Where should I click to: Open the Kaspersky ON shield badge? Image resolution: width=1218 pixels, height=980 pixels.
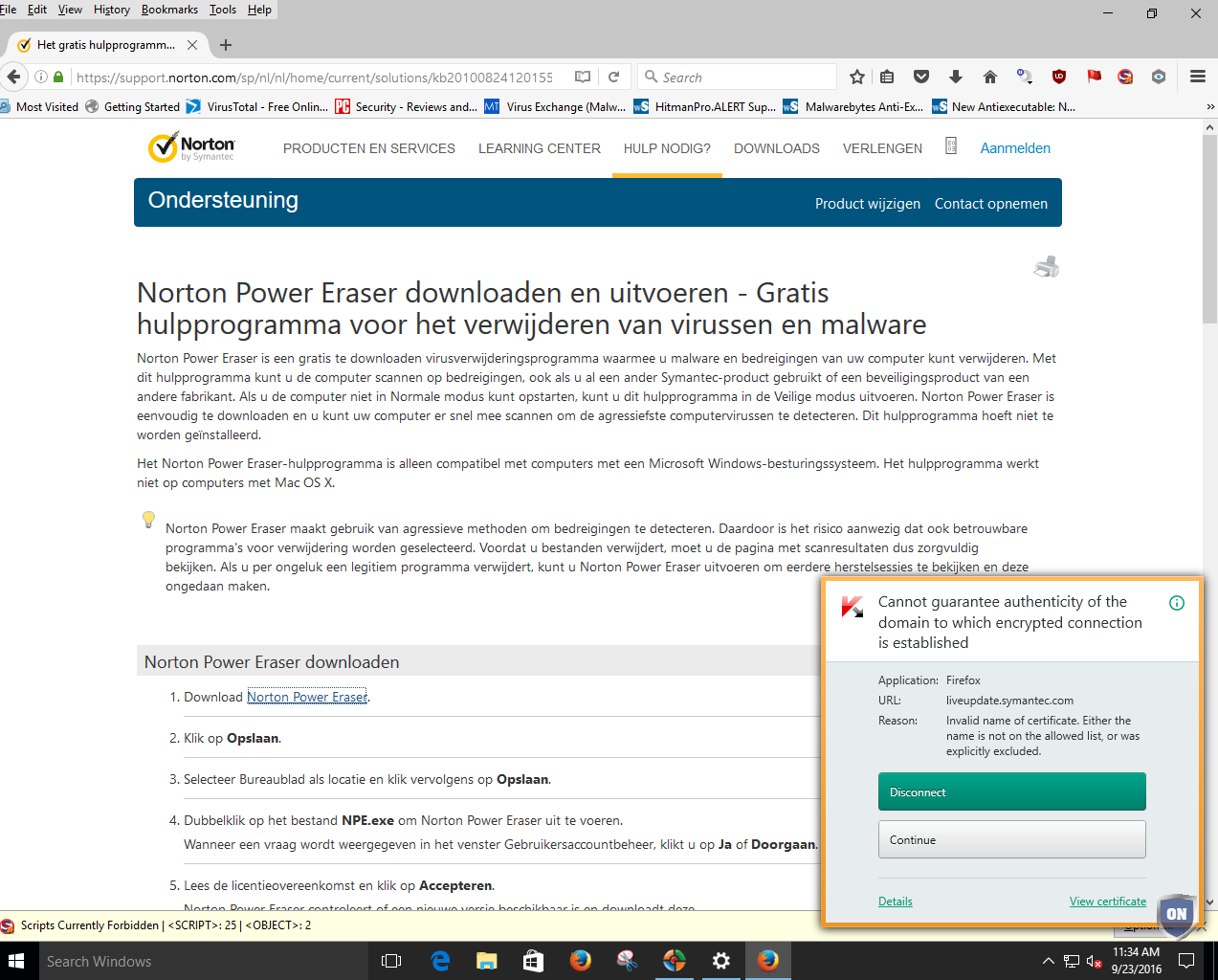1176,915
